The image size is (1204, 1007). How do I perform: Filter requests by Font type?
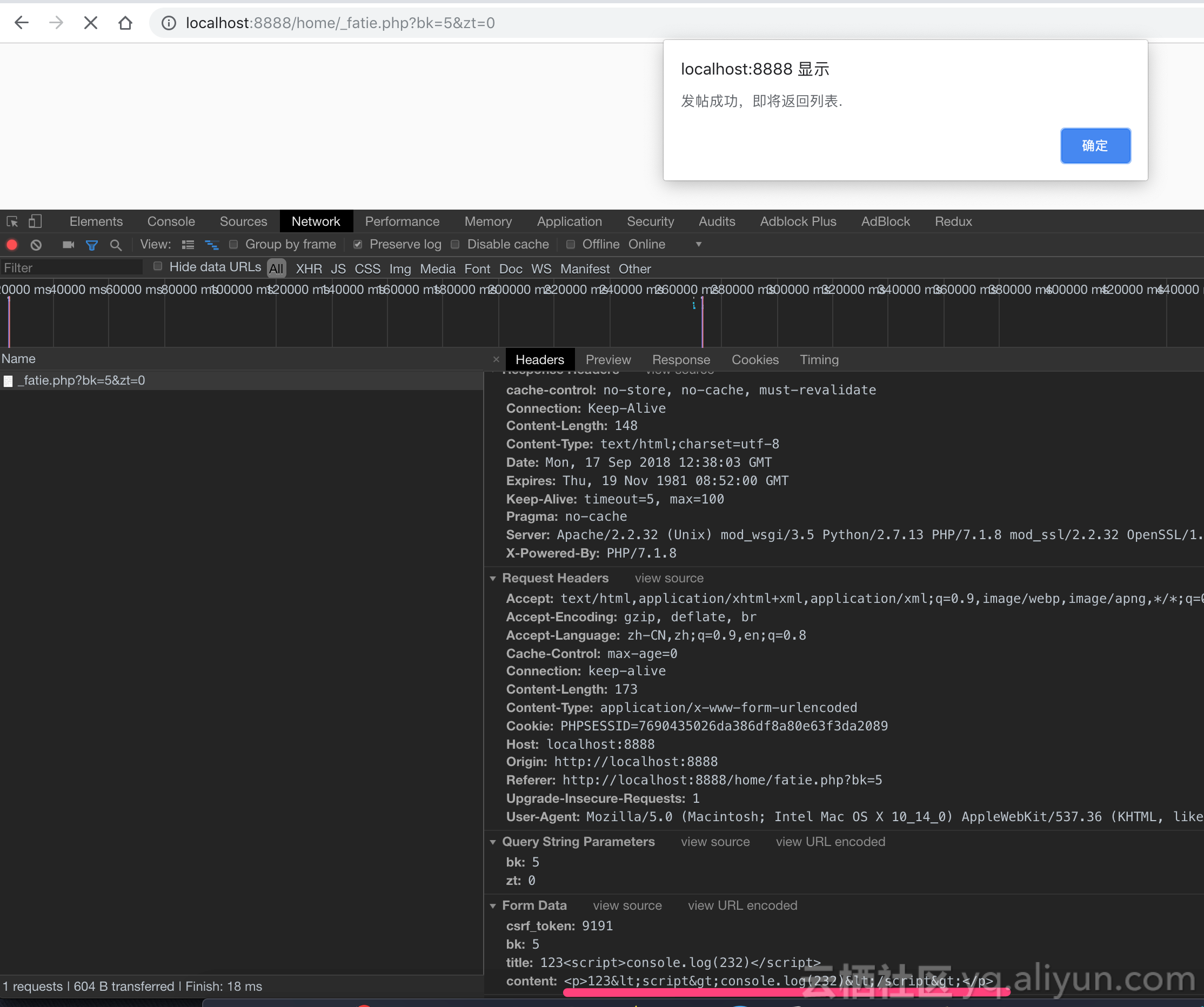tap(477, 269)
